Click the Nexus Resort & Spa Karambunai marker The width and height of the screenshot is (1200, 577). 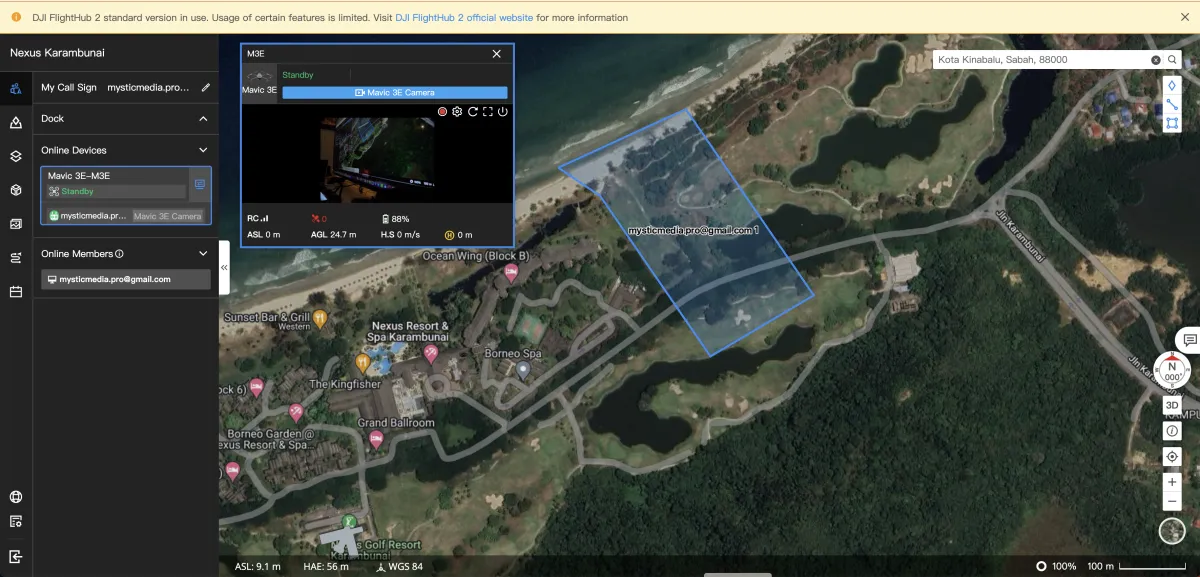coord(431,352)
